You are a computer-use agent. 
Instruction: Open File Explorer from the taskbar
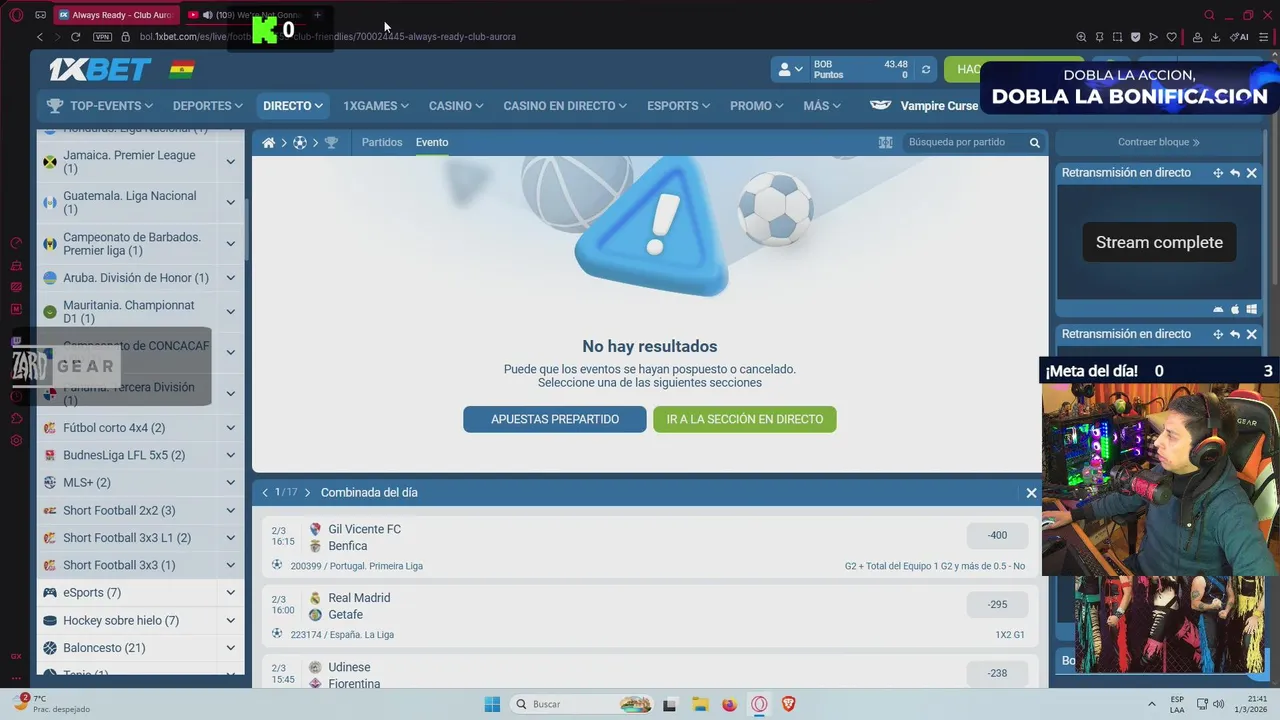[x=700, y=704]
